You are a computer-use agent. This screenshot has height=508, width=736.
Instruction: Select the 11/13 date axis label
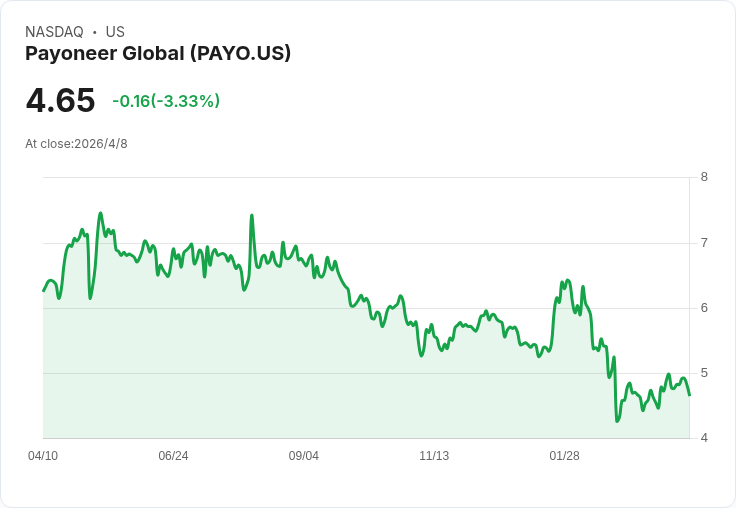click(434, 456)
